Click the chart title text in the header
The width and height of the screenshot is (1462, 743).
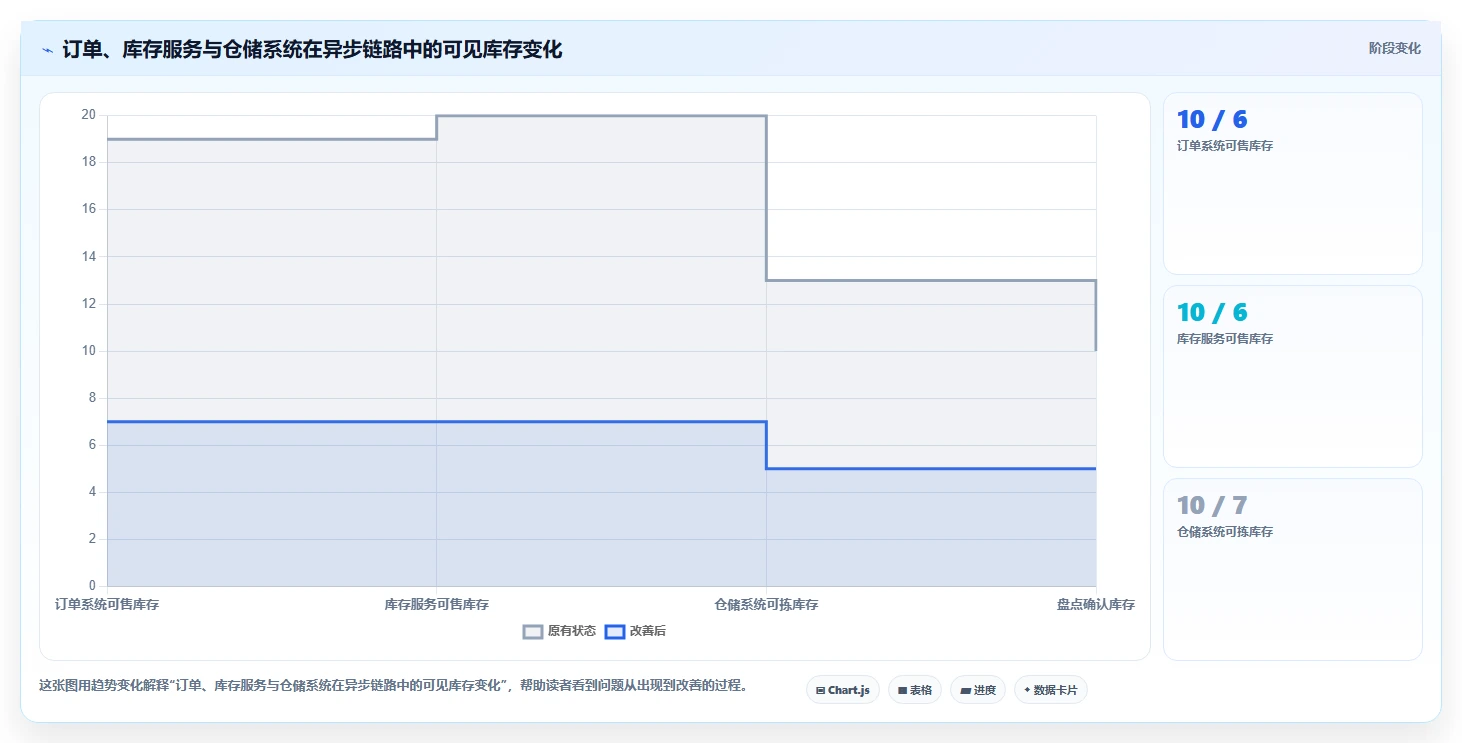point(312,50)
